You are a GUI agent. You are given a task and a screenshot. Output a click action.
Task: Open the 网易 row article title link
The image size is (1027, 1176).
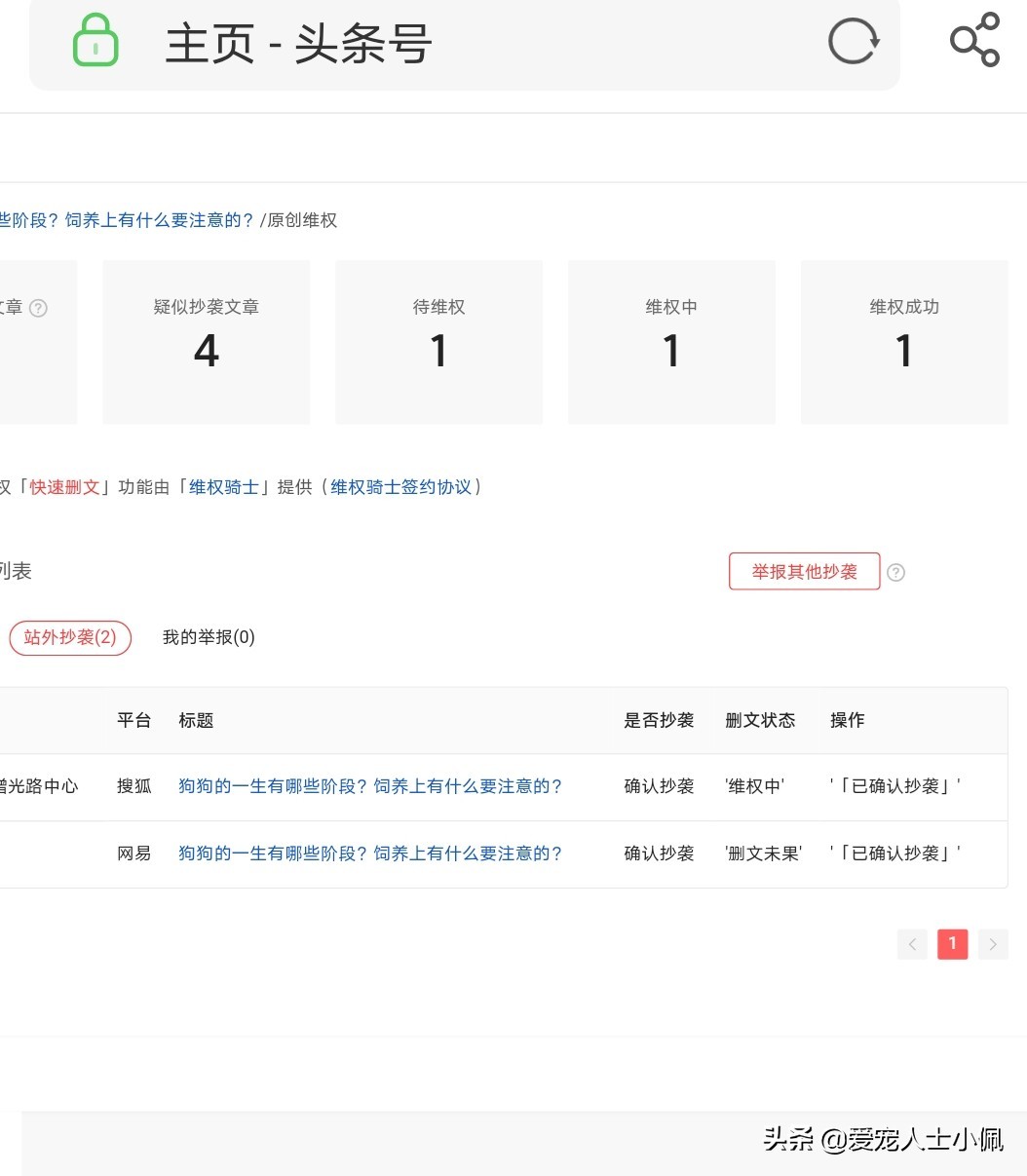coord(371,853)
